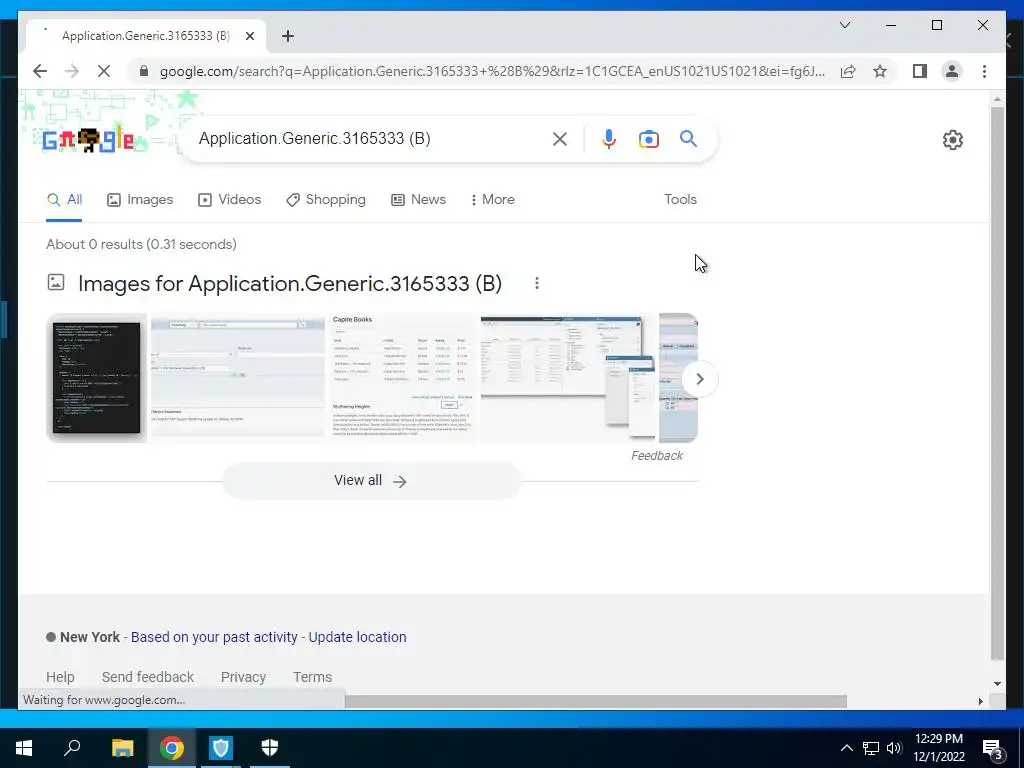Click Update location link

(357, 637)
